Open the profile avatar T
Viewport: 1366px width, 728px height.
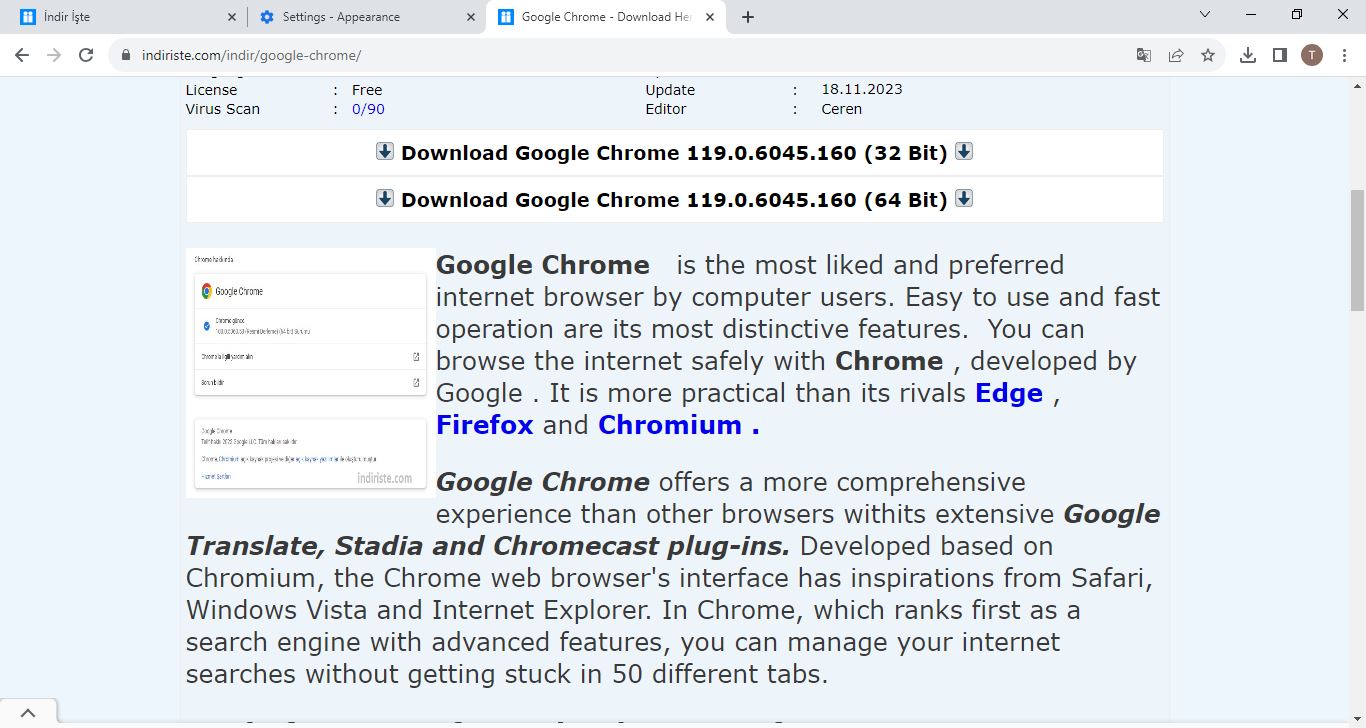(1312, 56)
